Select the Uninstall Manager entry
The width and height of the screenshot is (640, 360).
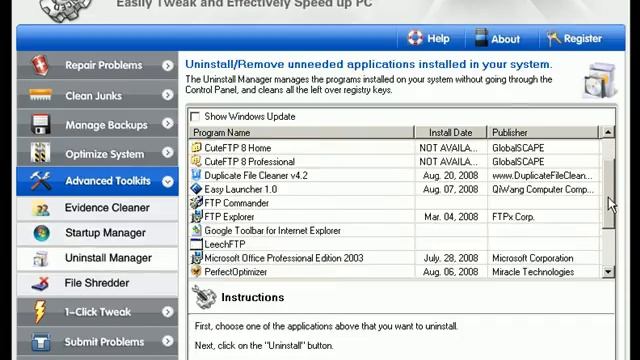(98, 258)
